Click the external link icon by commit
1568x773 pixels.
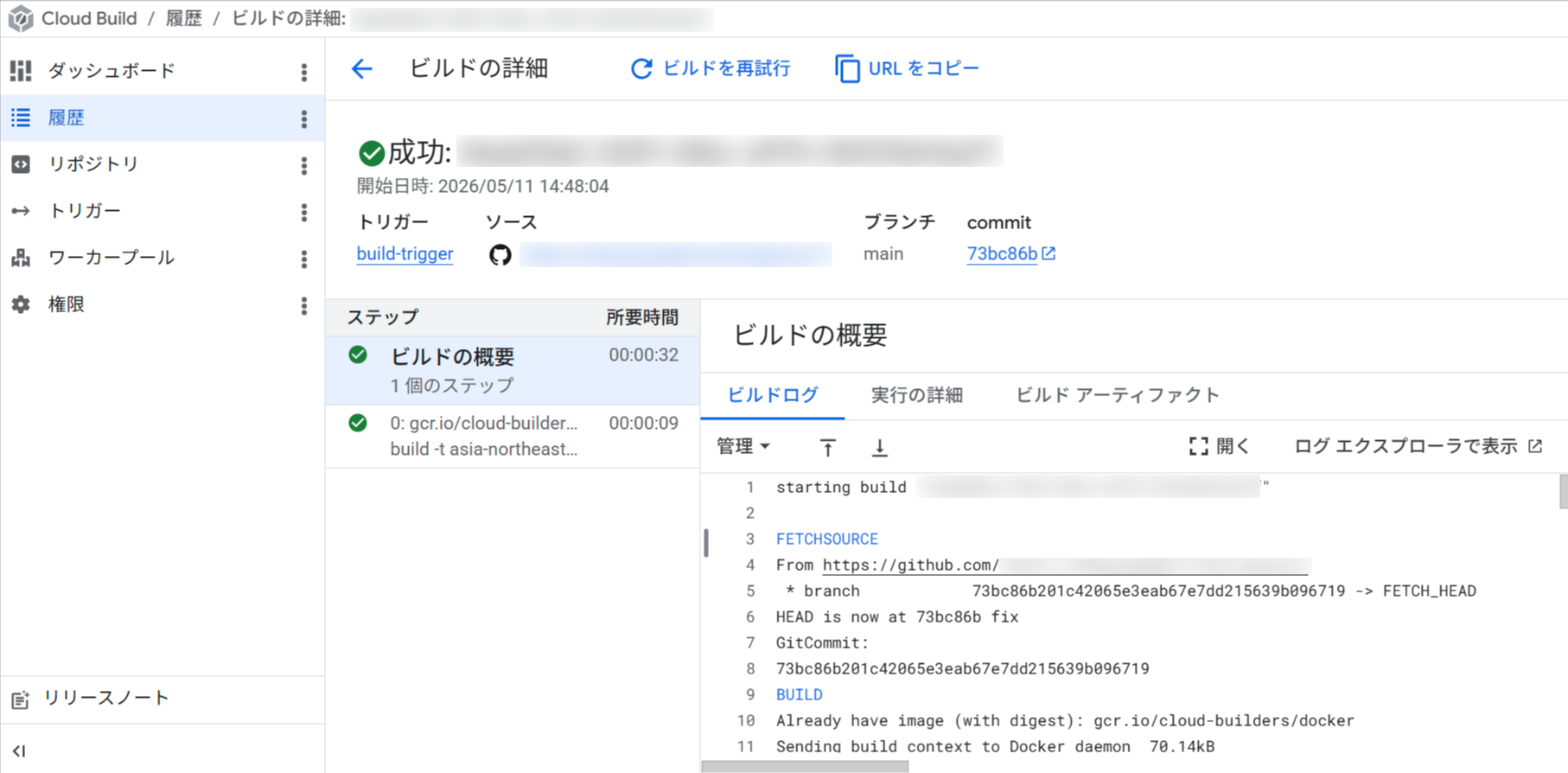tap(1049, 253)
